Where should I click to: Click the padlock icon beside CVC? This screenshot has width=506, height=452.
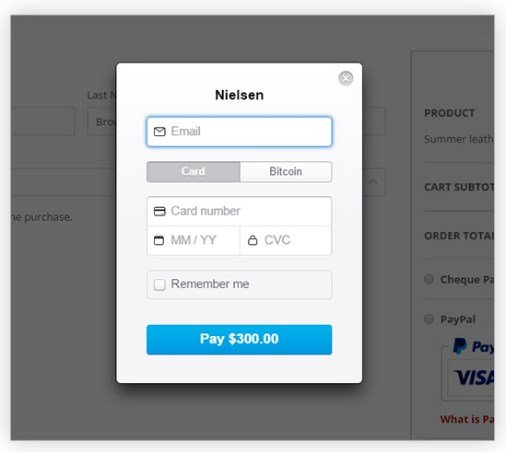[x=253, y=240]
